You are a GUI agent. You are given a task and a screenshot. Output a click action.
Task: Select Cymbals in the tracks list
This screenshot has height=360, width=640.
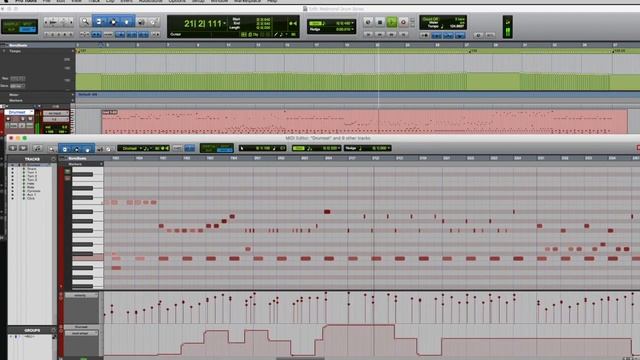(33, 191)
